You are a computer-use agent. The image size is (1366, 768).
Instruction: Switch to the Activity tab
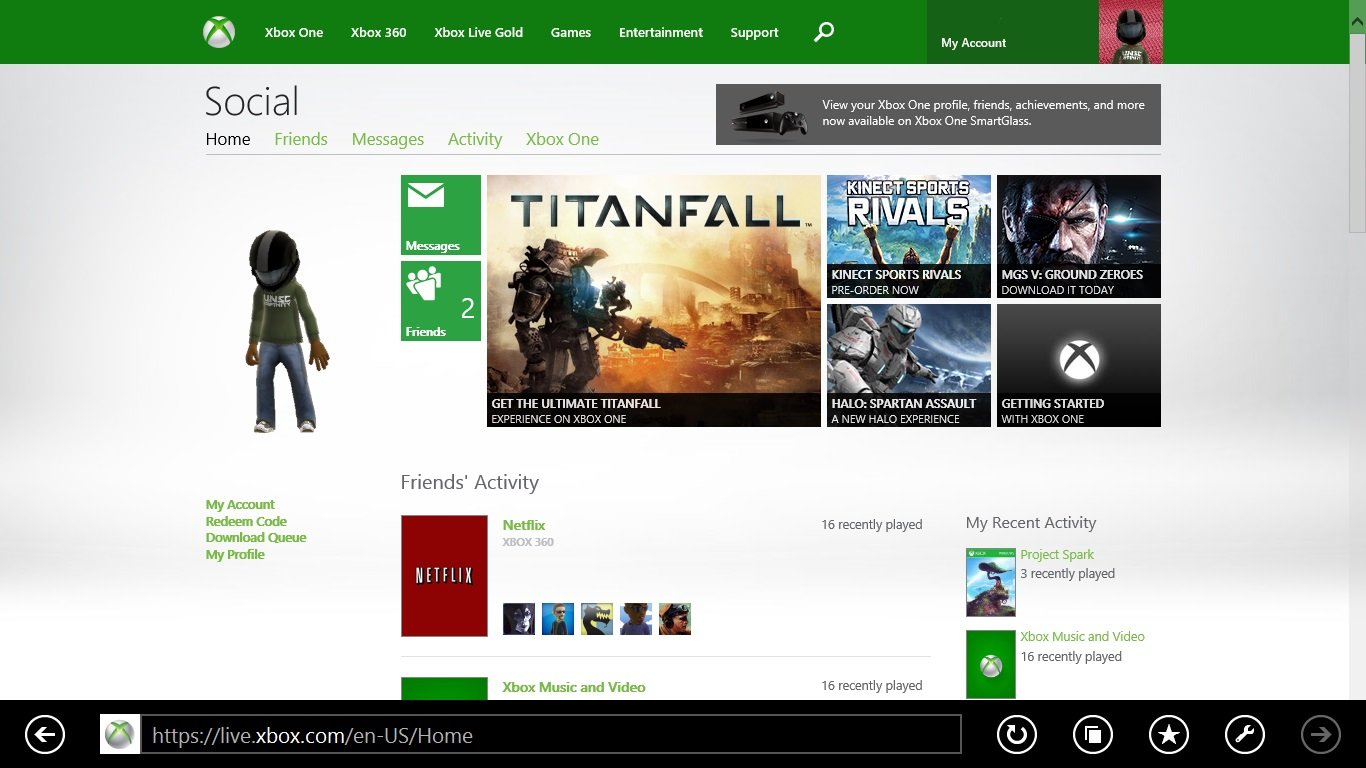[x=475, y=139]
